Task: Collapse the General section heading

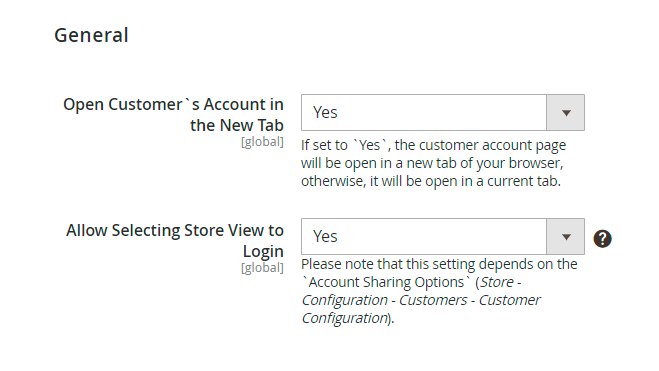Action: tap(91, 35)
